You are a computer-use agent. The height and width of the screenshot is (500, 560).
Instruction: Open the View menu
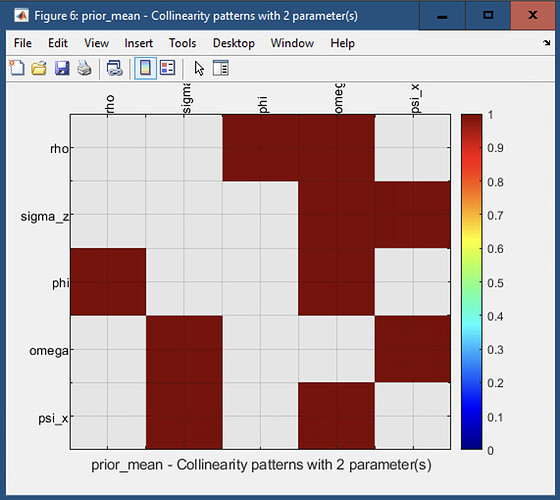[96, 43]
